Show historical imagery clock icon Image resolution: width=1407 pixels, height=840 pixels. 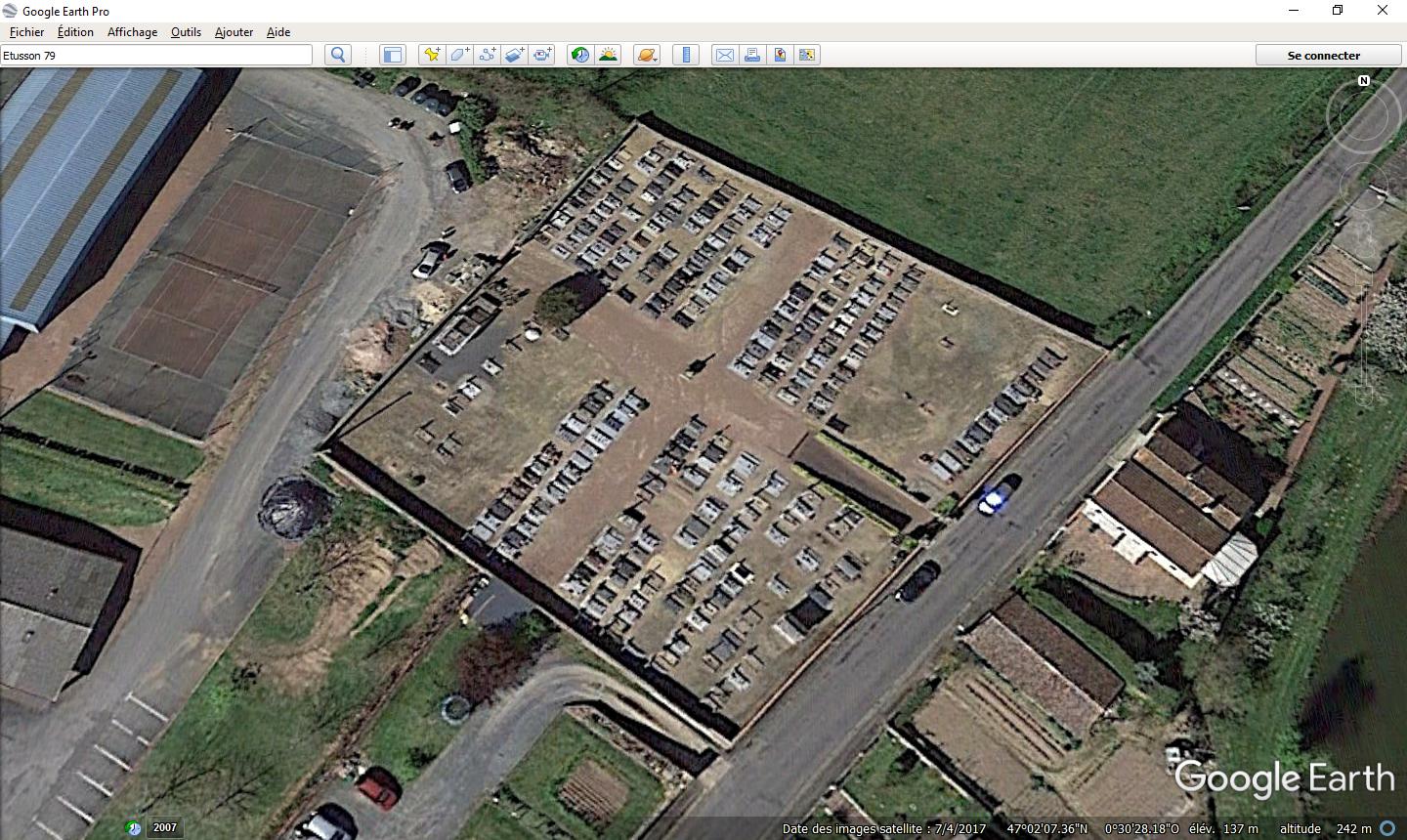pyautogui.click(x=580, y=55)
